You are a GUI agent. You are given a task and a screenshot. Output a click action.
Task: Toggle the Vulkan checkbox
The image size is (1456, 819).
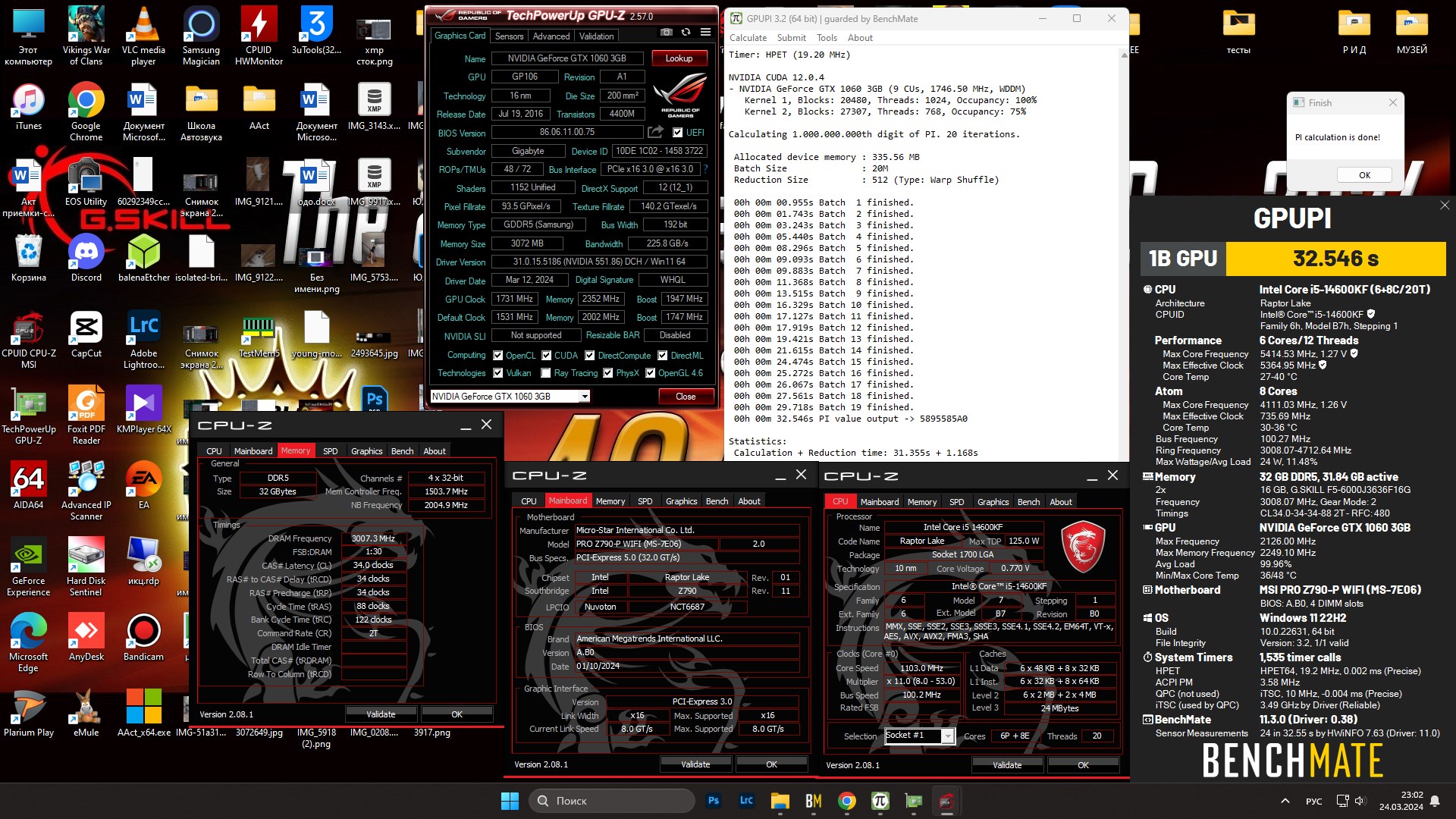click(x=498, y=373)
